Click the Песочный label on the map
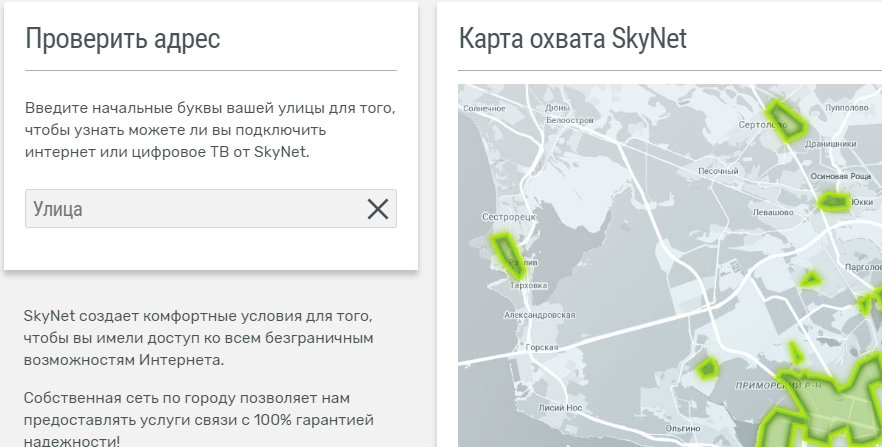The height and width of the screenshot is (447, 882). 716,171
